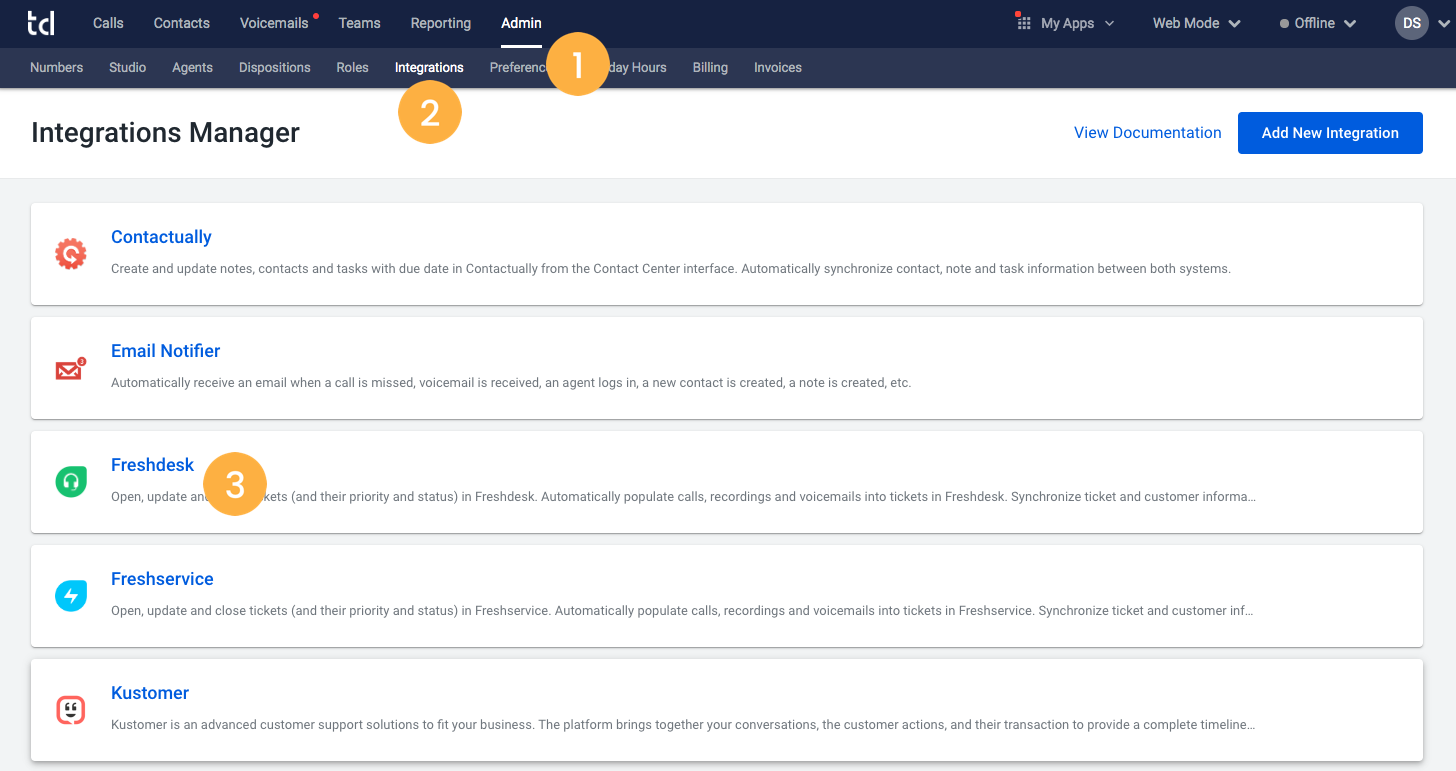The image size is (1456, 771).
Task: Open the Offline status dropdown
Action: pyautogui.click(x=1318, y=23)
